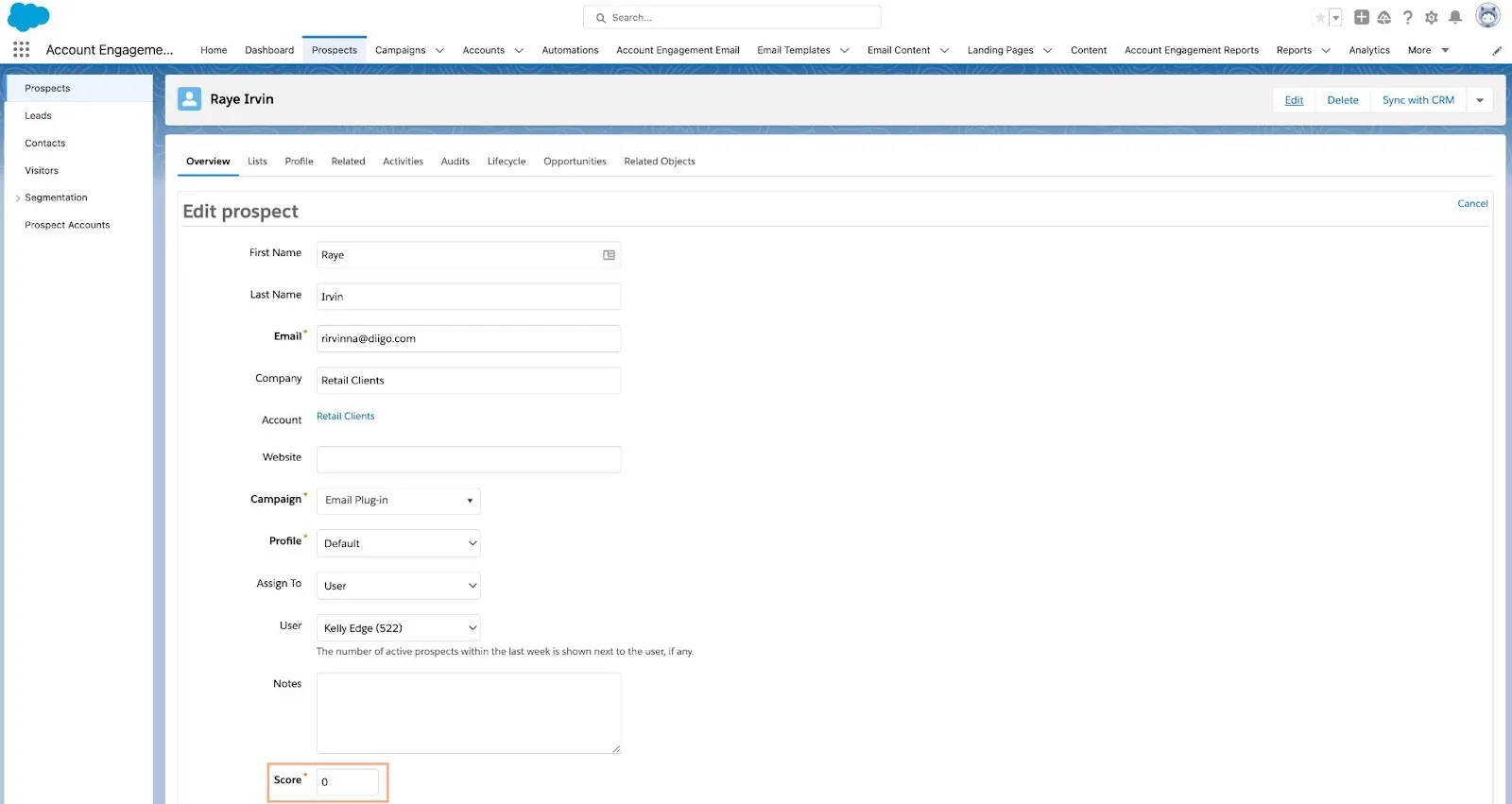Open the Notifications bell icon
This screenshot has height=804, width=1512.
pos(1455,17)
